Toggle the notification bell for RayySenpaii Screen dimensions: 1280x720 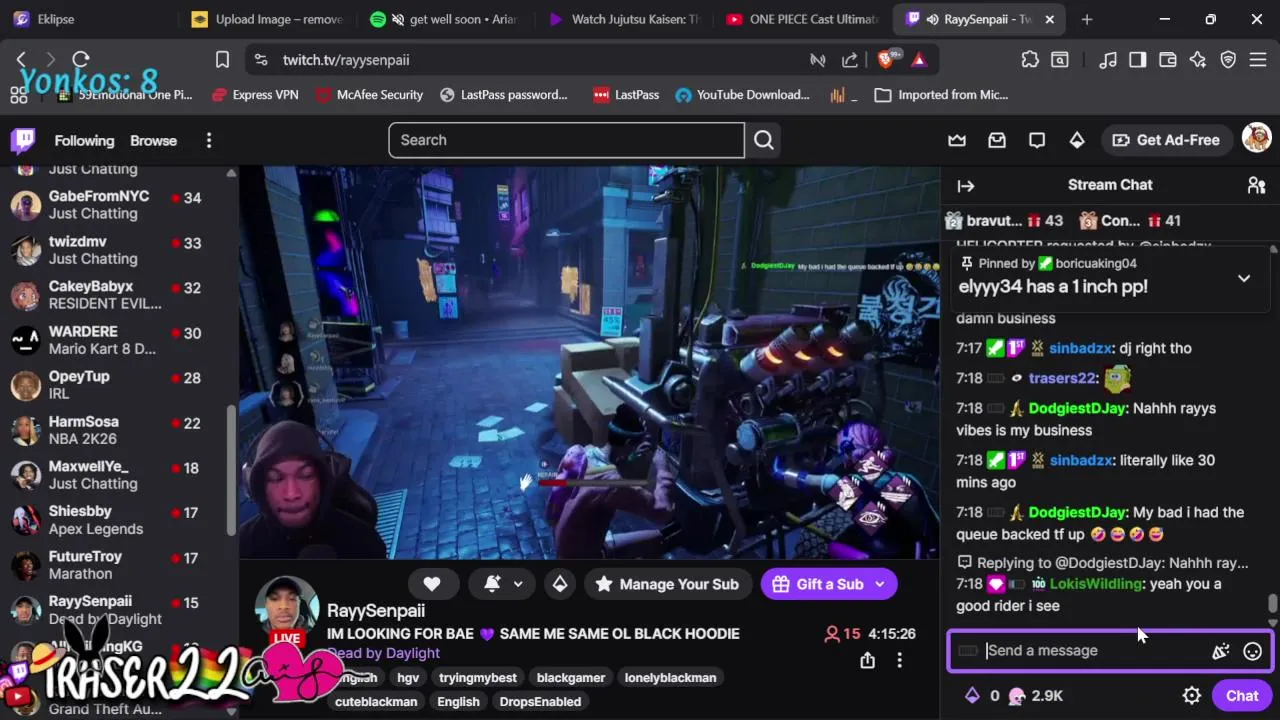point(491,584)
